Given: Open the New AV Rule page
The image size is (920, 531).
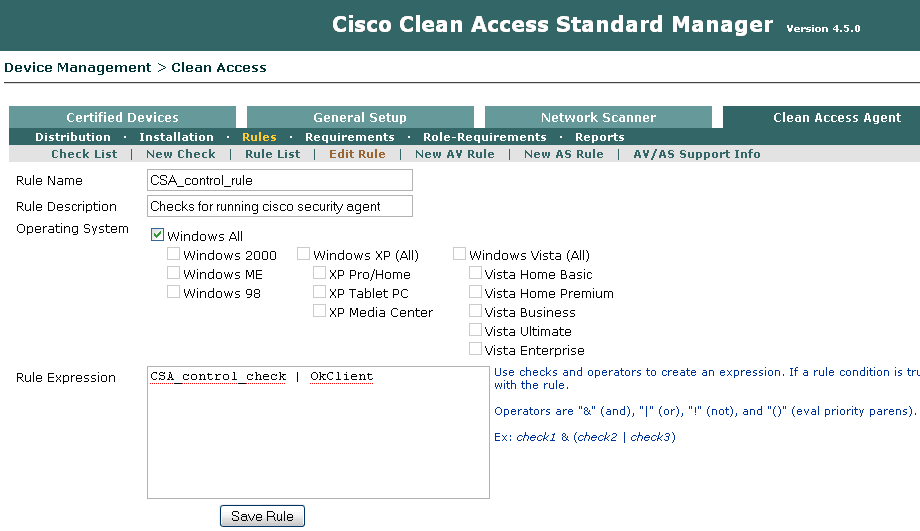Looking at the screenshot, I should point(454,154).
